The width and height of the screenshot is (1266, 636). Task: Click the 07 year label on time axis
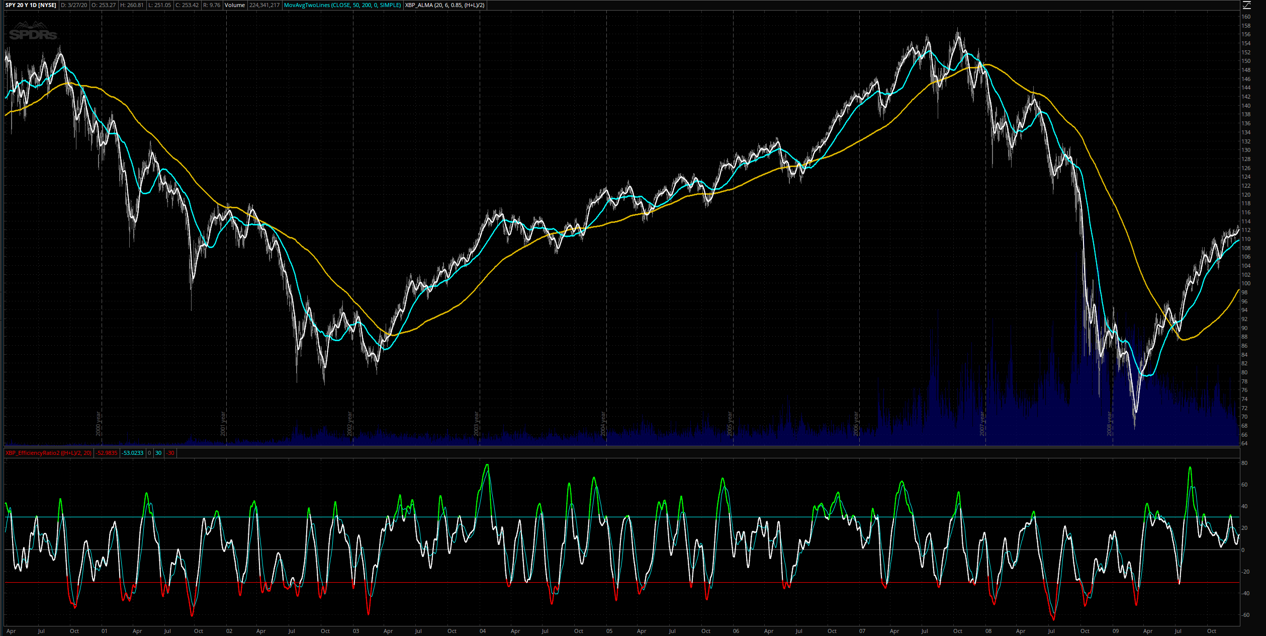[861, 630]
